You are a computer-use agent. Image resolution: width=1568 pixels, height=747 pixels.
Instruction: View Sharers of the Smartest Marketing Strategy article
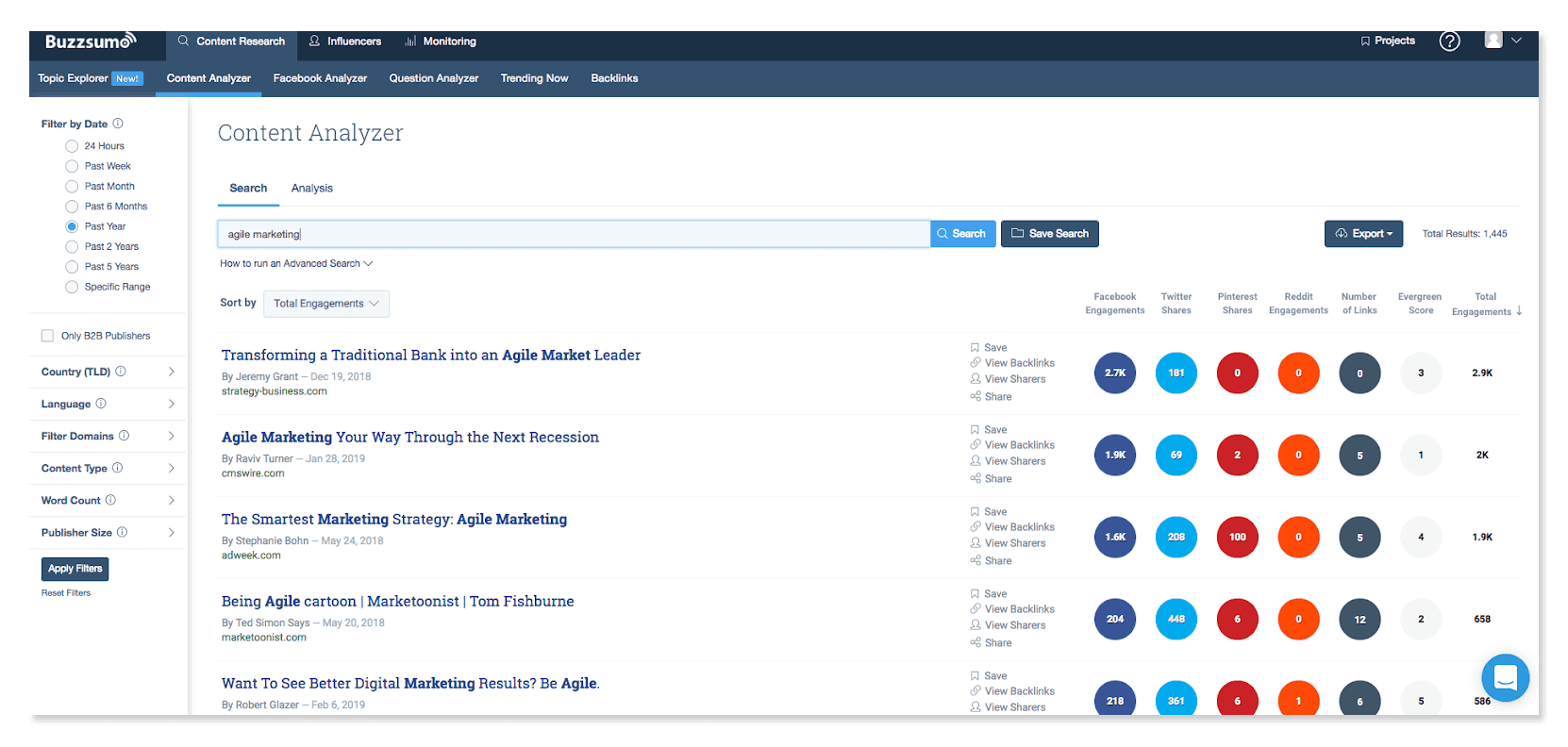point(1008,542)
